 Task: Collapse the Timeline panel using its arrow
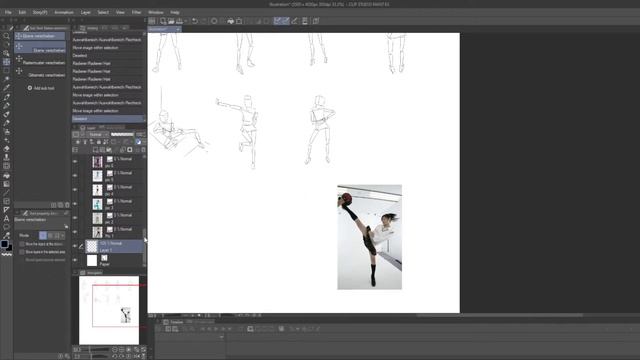point(158,322)
